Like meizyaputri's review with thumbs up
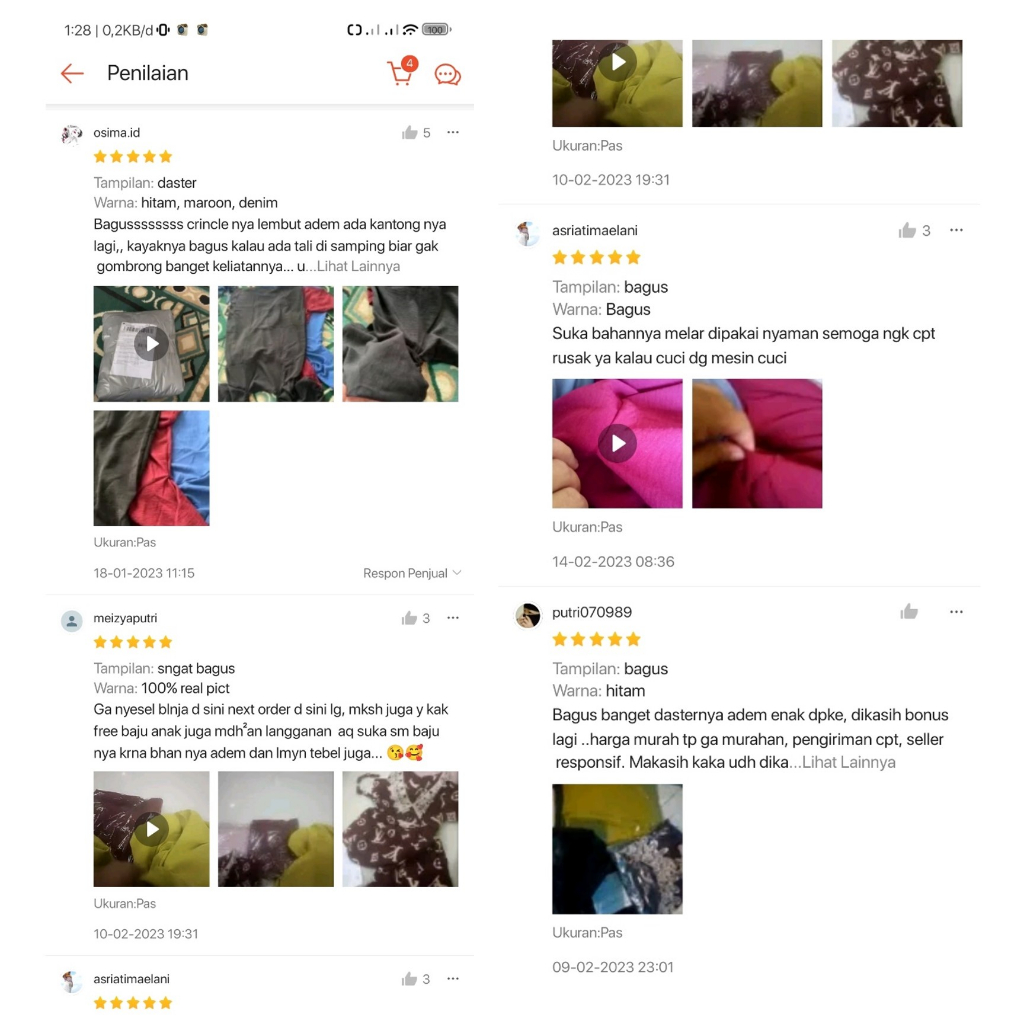 (409, 618)
